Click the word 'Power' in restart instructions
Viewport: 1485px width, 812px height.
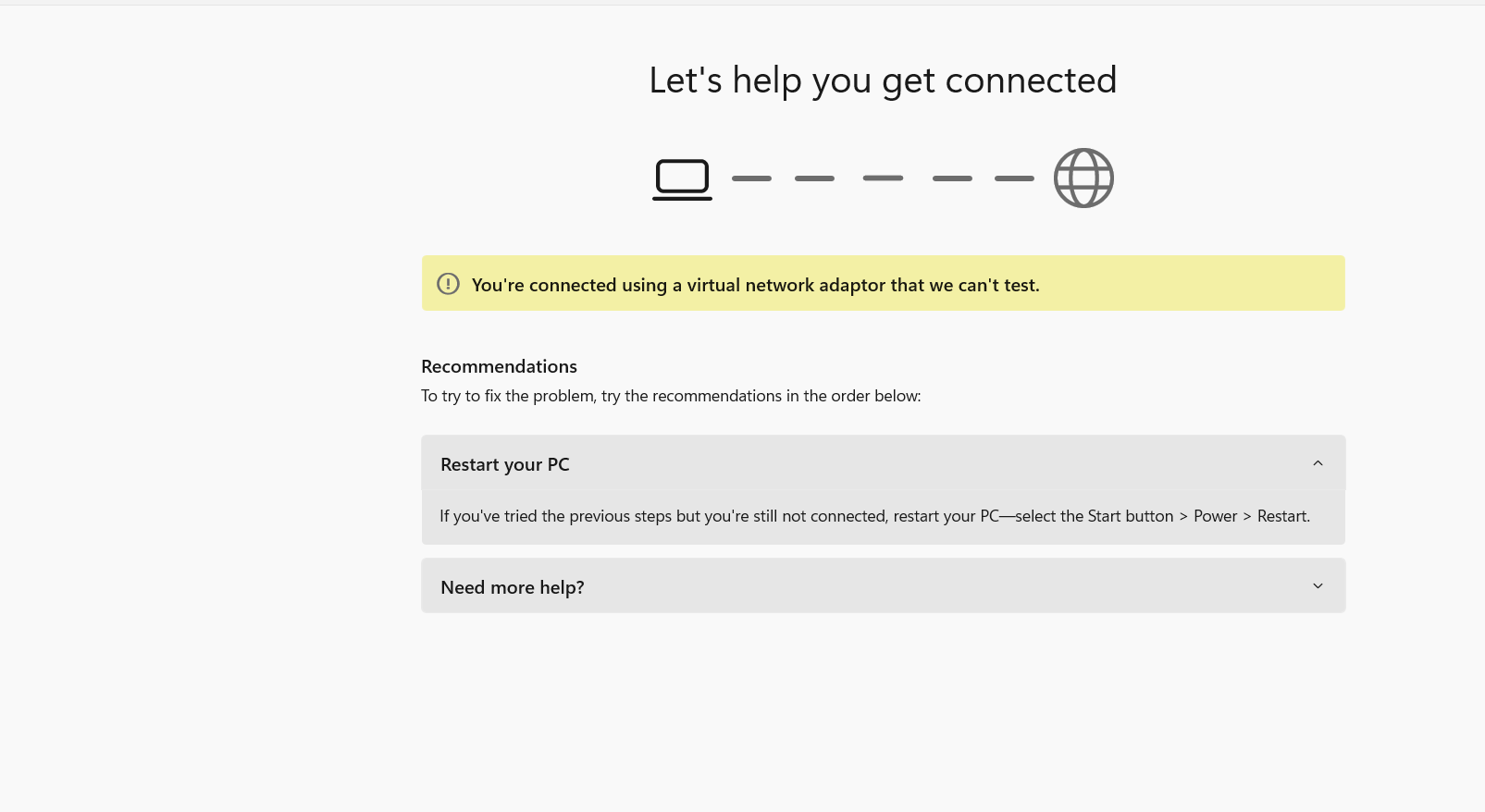[1215, 516]
